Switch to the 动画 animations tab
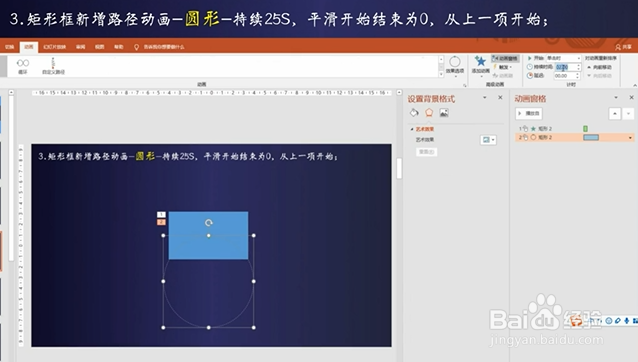The height and width of the screenshot is (362, 638). (x=28, y=47)
